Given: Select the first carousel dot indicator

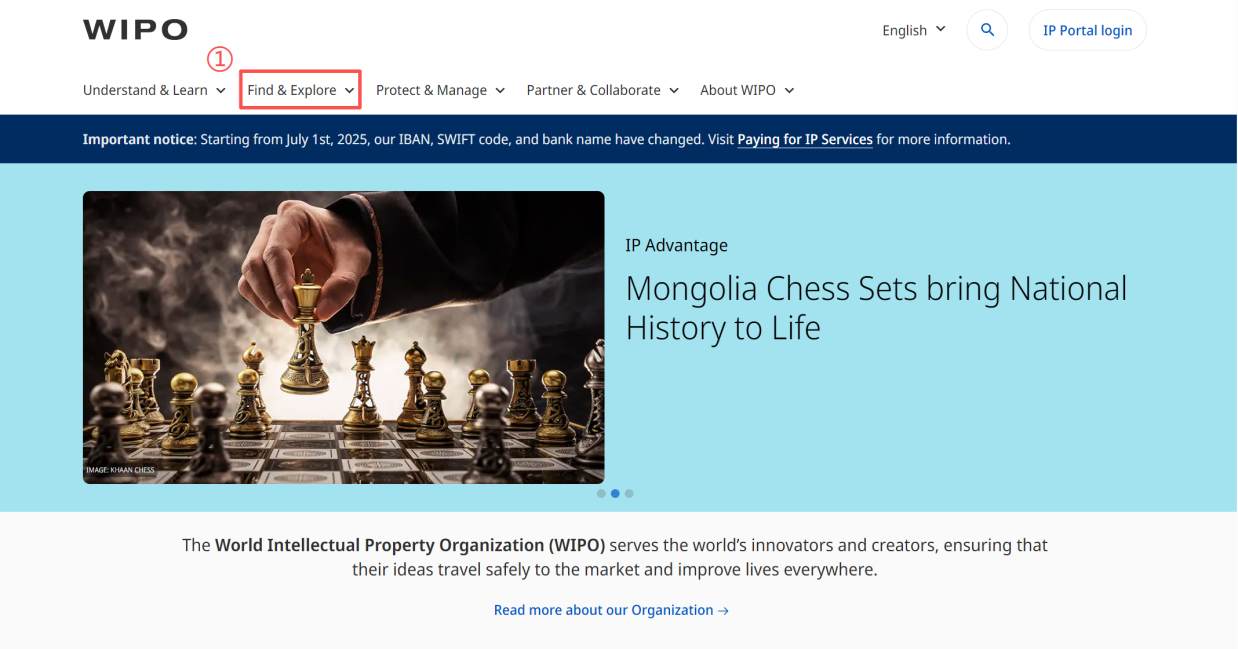Looking at the screenshot, I should 601,493.
